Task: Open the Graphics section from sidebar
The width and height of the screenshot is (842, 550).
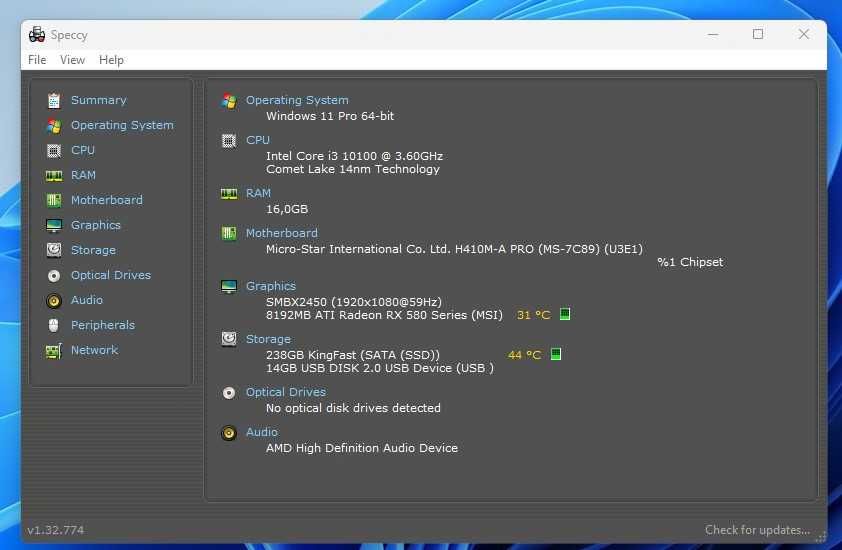Action: 96,225
